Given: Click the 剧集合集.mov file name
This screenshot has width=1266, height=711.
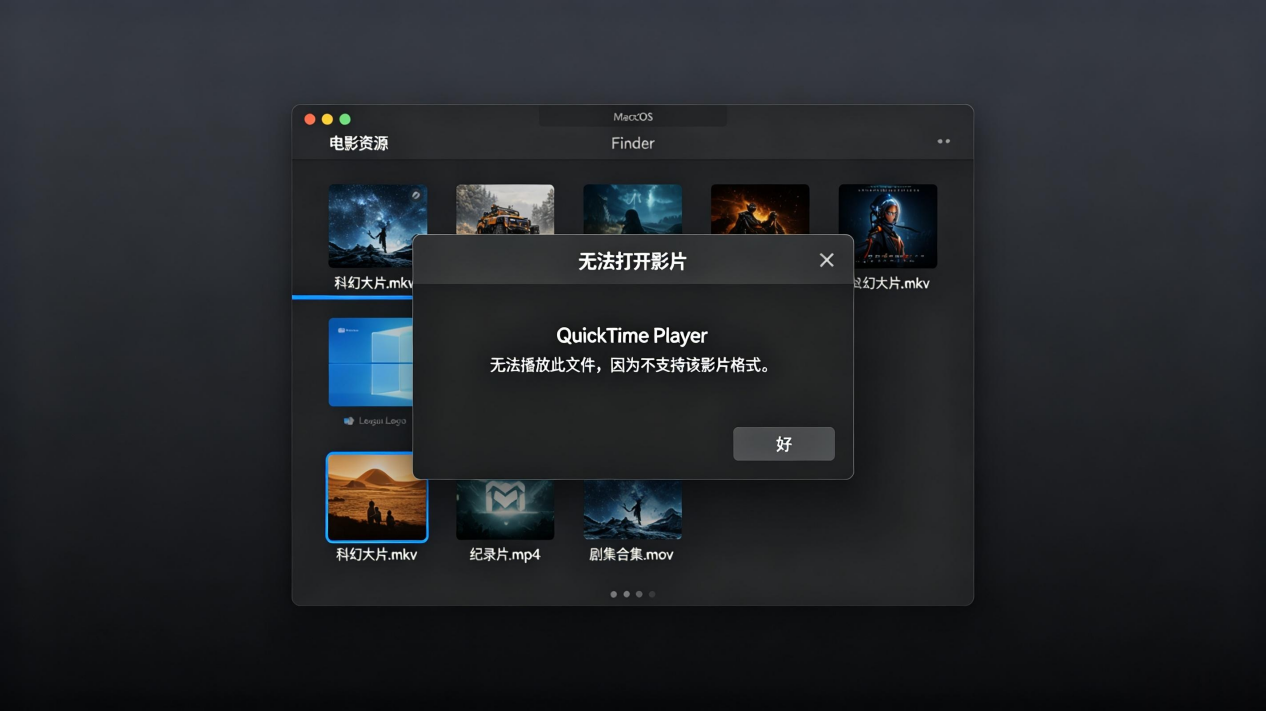Looking at the screenshot, I should 631,554.
